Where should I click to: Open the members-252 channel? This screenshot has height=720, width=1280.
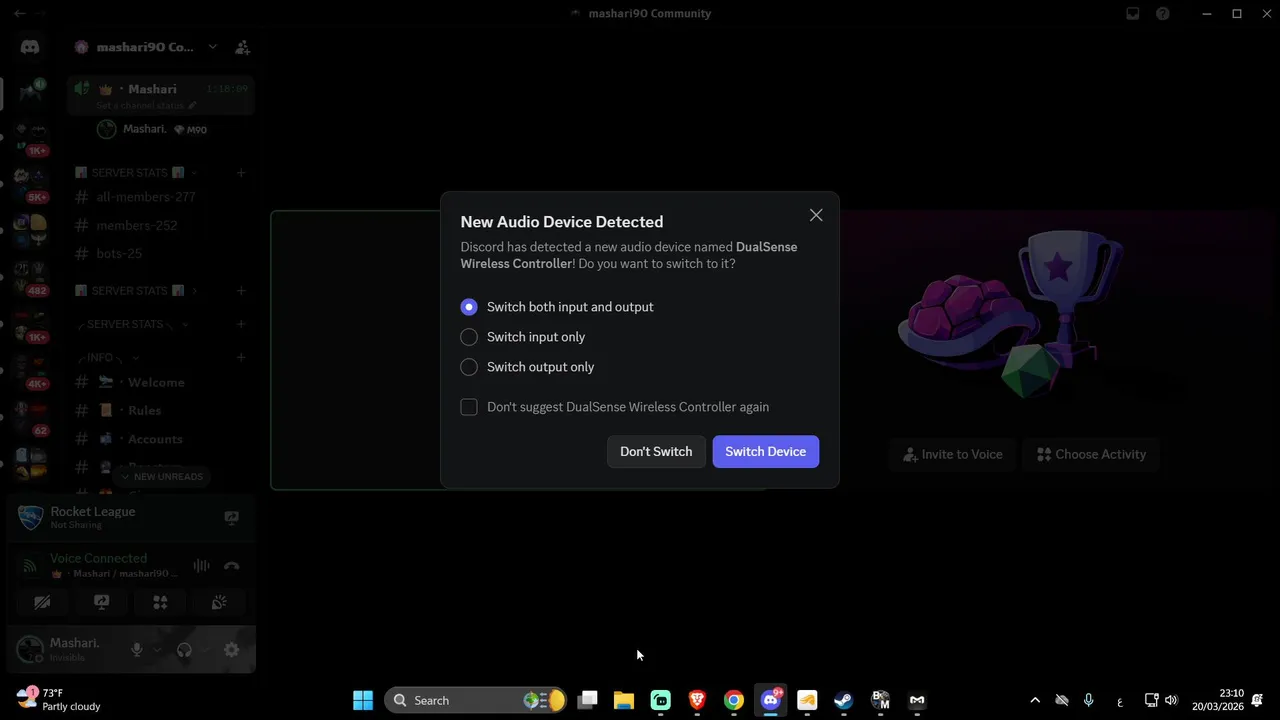pos(137,225)
